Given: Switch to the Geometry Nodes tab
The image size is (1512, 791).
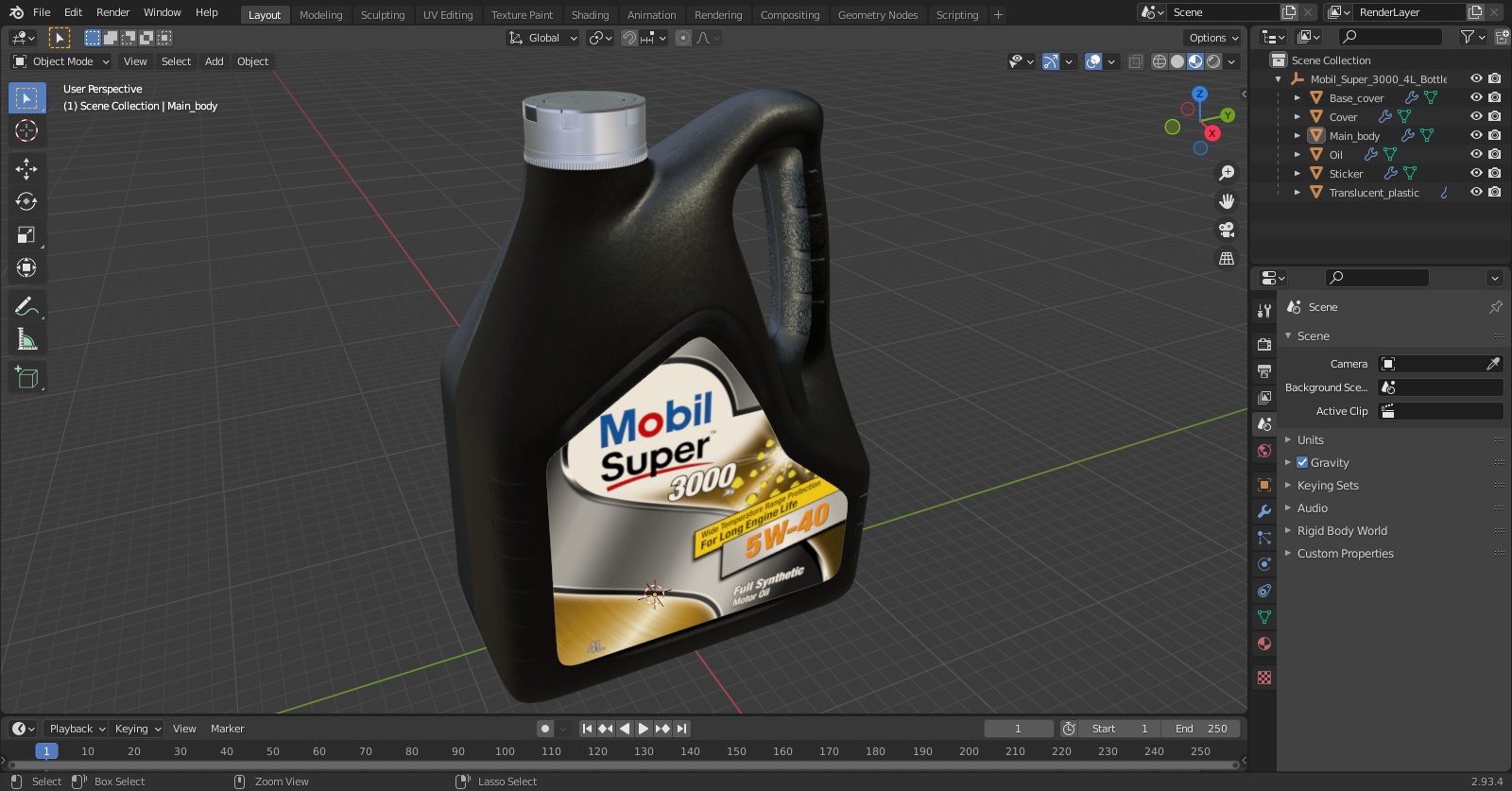Looking at the screenshot, I should click(x=878, y=15).
